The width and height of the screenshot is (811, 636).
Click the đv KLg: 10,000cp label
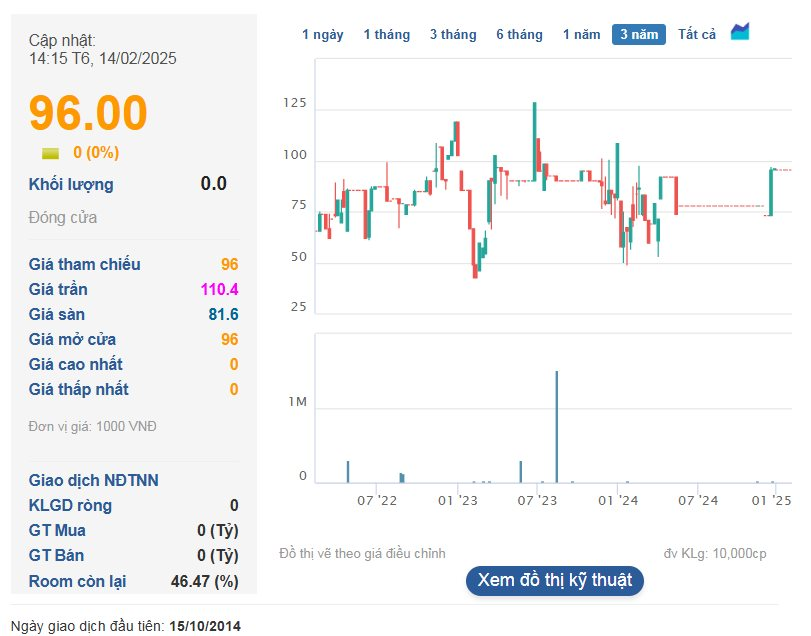pyautogui.click(x=716, y=552)
